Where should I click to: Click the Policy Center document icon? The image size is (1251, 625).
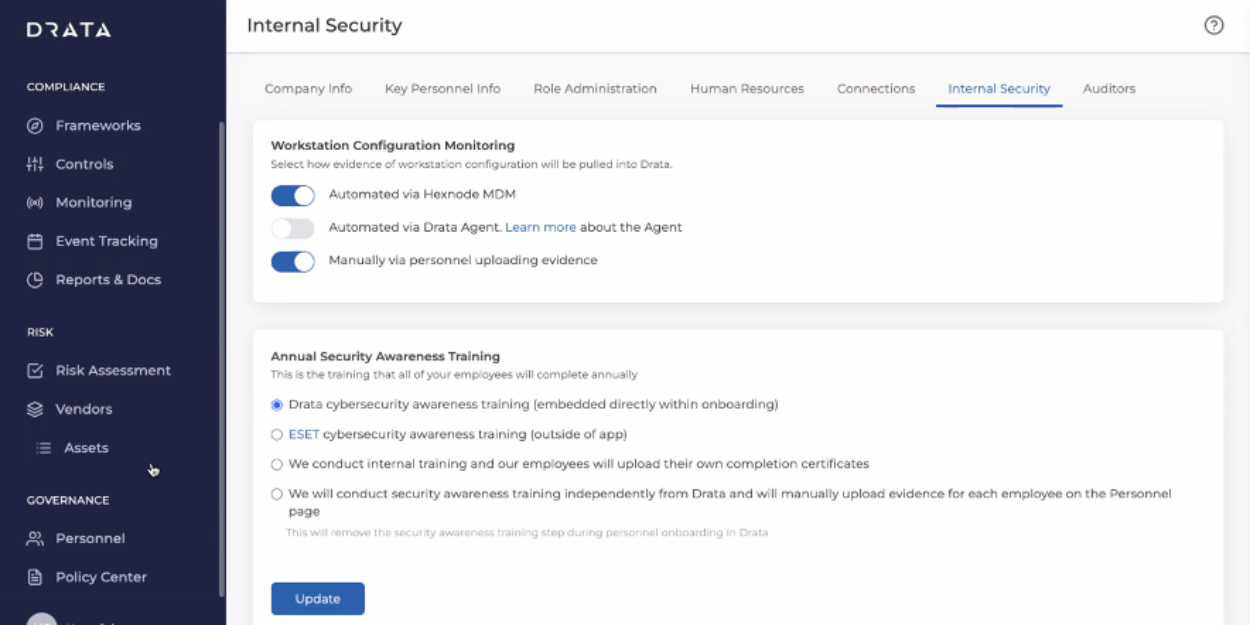(x=35, y=577)
